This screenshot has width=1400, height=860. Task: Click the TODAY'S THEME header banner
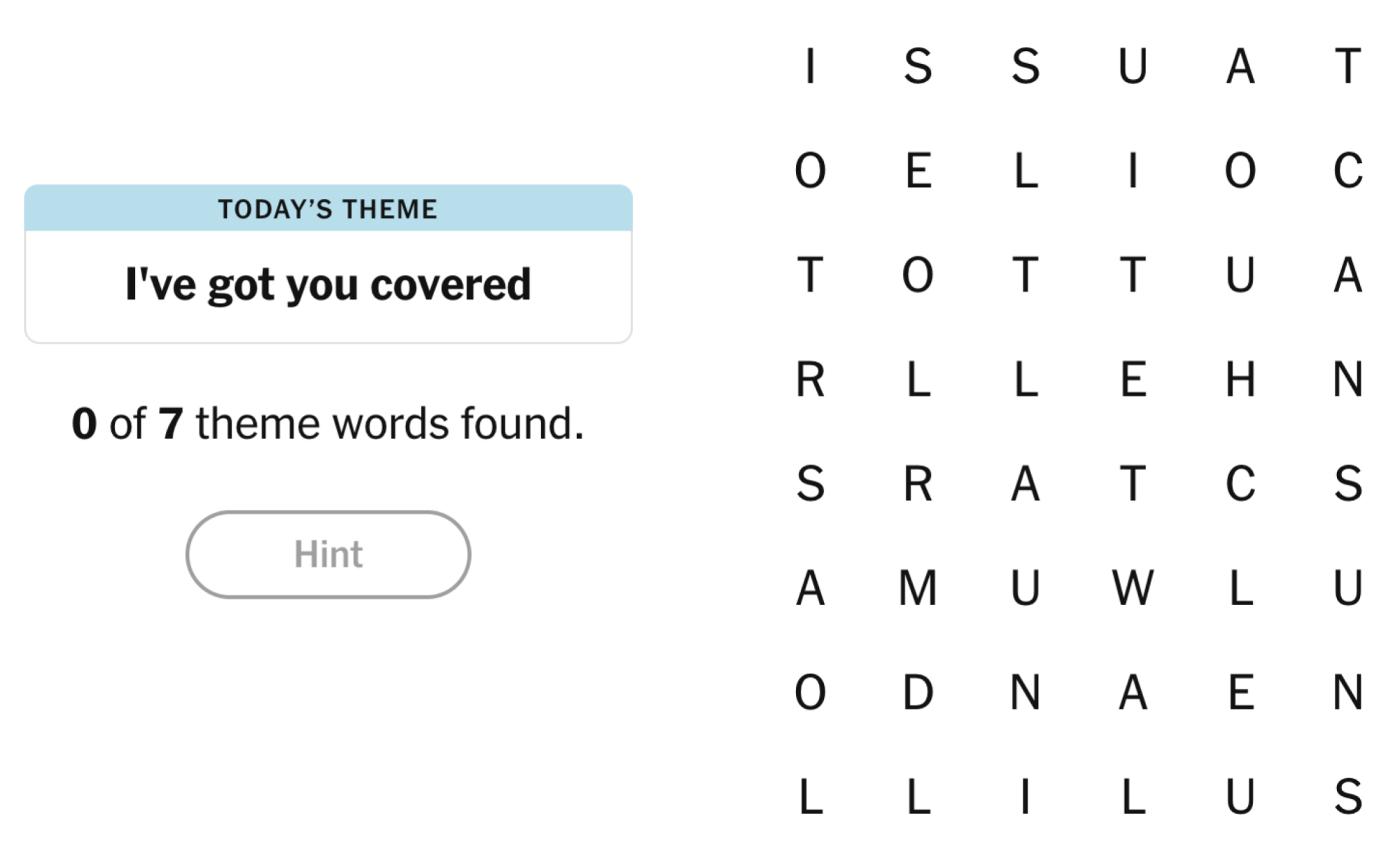pos(329,207)
